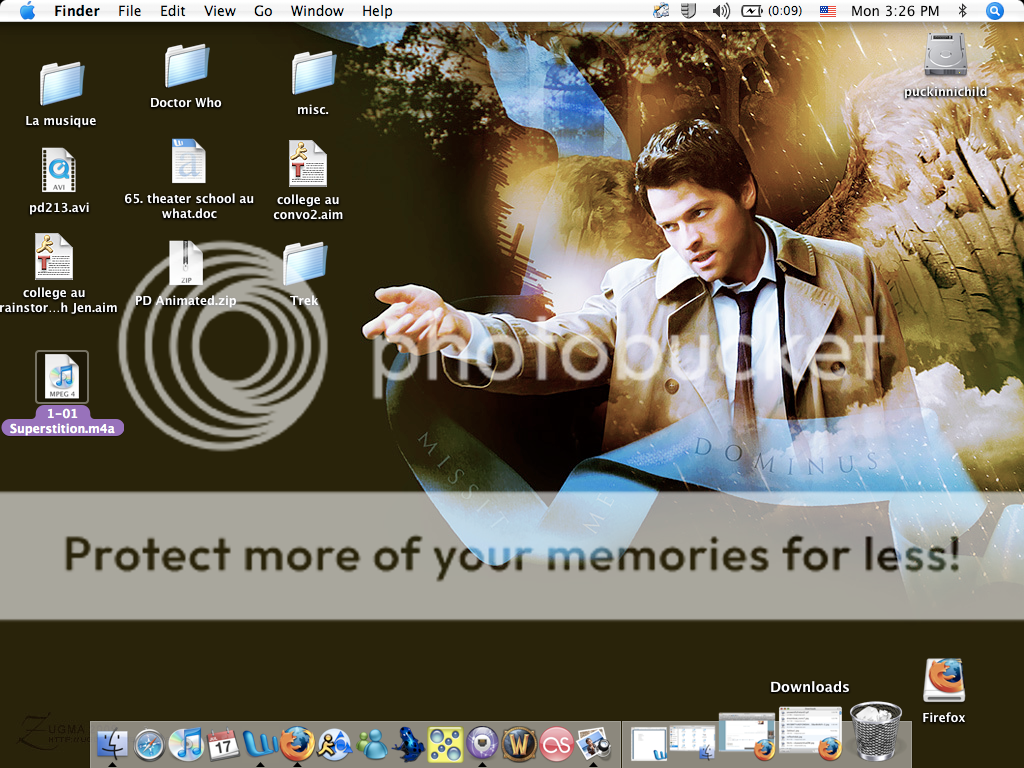Select 1-01 Superstition.m4a audio file
Viewport: 1024px width, 768px height.
pos(62,392)
